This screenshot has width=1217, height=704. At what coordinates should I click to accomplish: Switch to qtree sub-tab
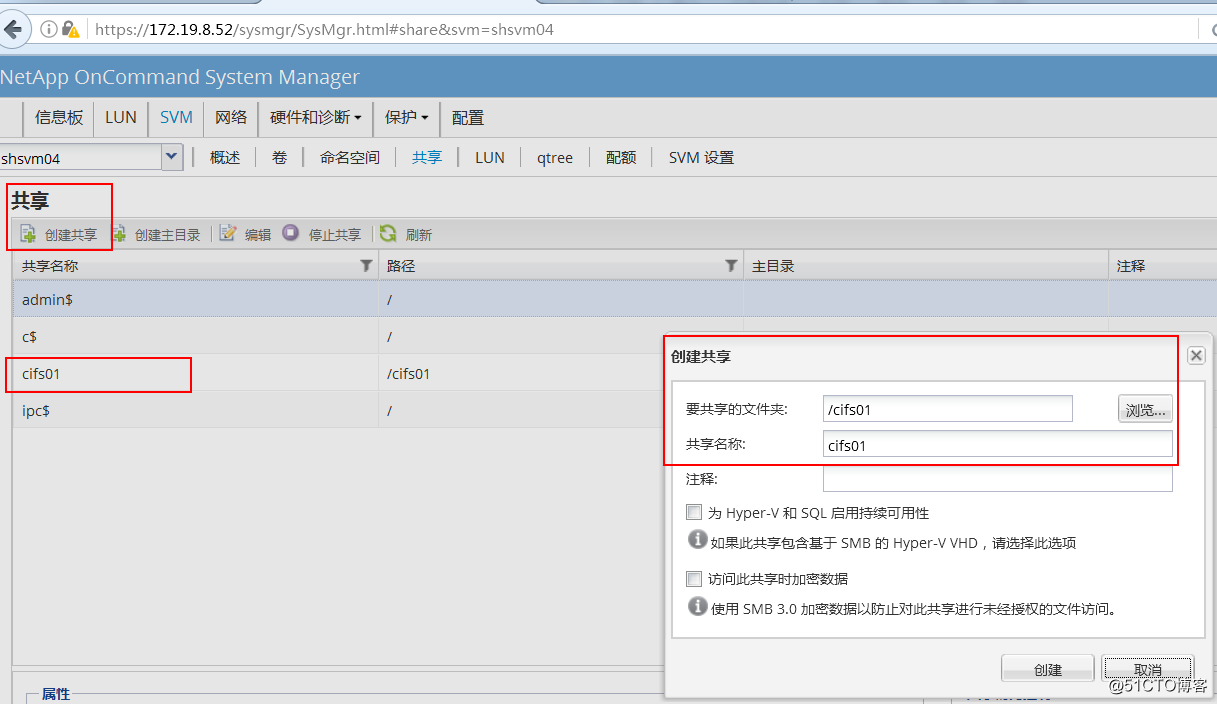(x=555, y=157)
